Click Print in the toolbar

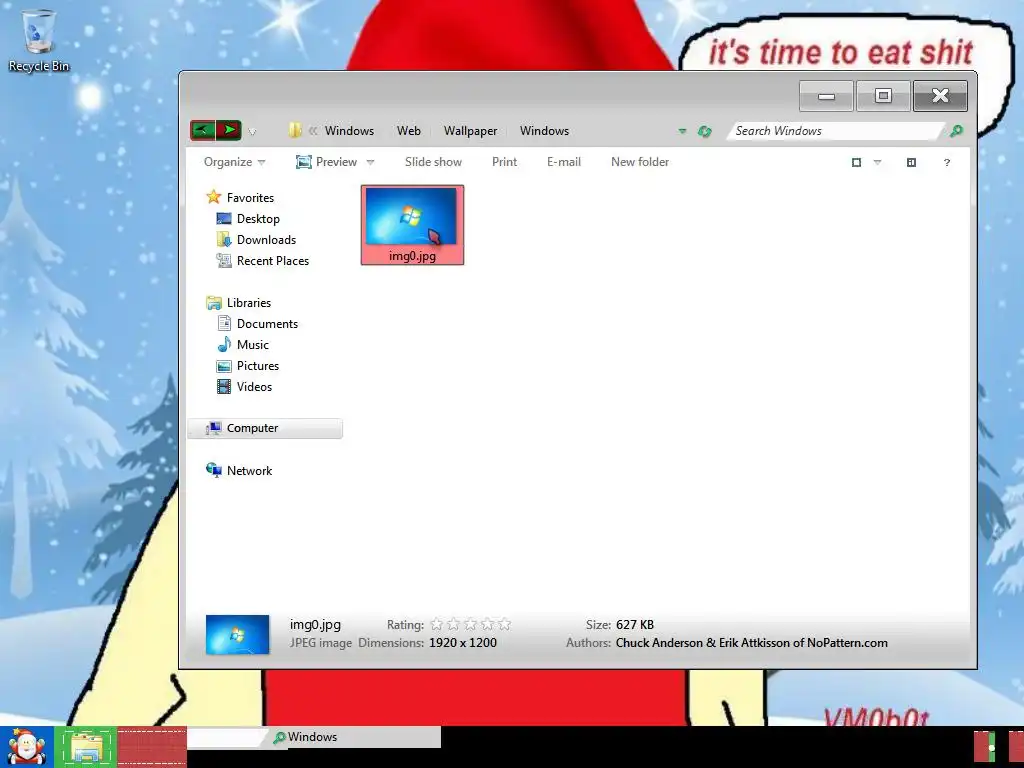point(504,162)
